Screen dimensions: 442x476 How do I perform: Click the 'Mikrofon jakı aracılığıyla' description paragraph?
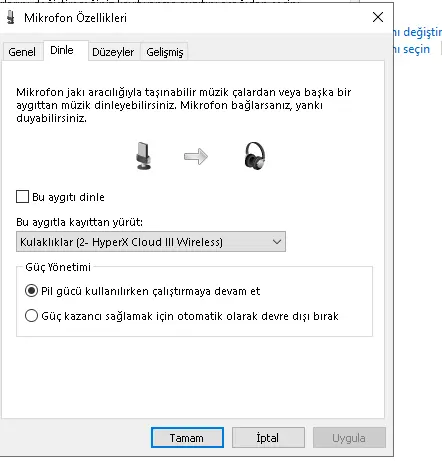[x=183, y=105]
